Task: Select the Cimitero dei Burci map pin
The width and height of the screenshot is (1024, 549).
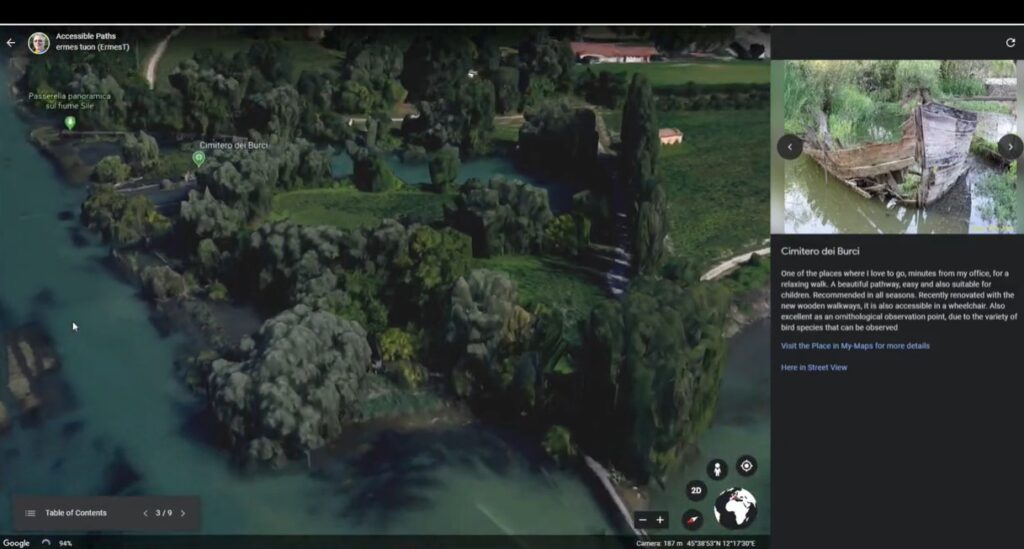Action: 199,158
